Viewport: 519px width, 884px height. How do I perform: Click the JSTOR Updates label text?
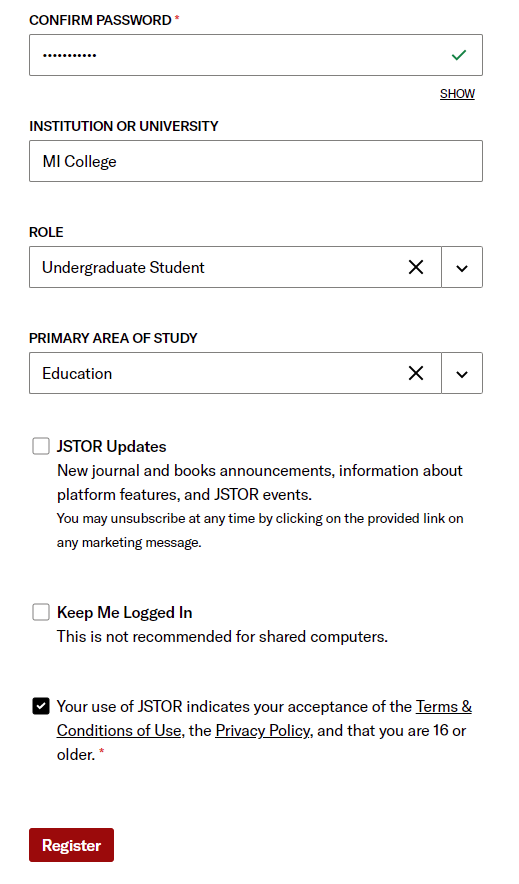tap(112, 447)
